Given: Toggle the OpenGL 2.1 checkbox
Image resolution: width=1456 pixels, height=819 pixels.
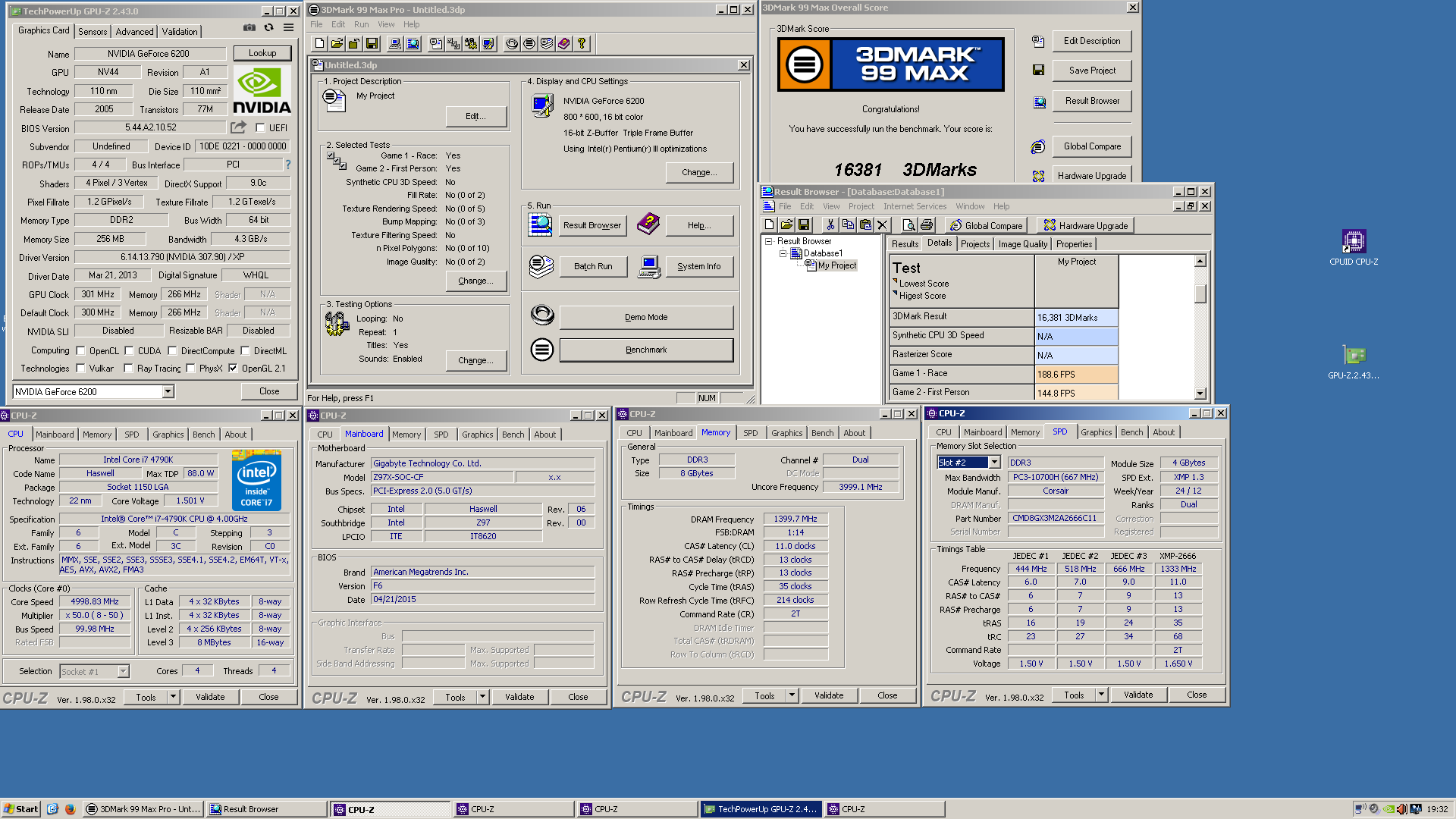Looking at the screenshot, I should coord(233,369).
